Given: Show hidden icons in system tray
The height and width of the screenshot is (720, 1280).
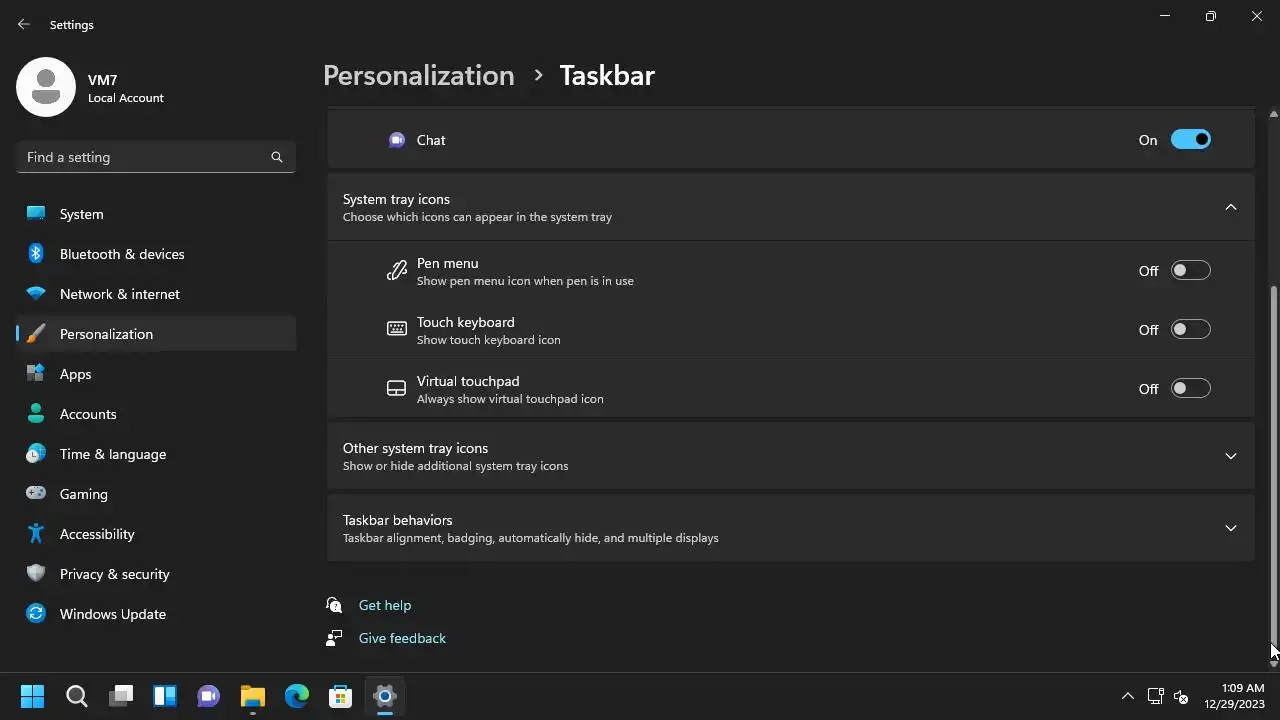Looking at the screenshot, I should 1127,696.
